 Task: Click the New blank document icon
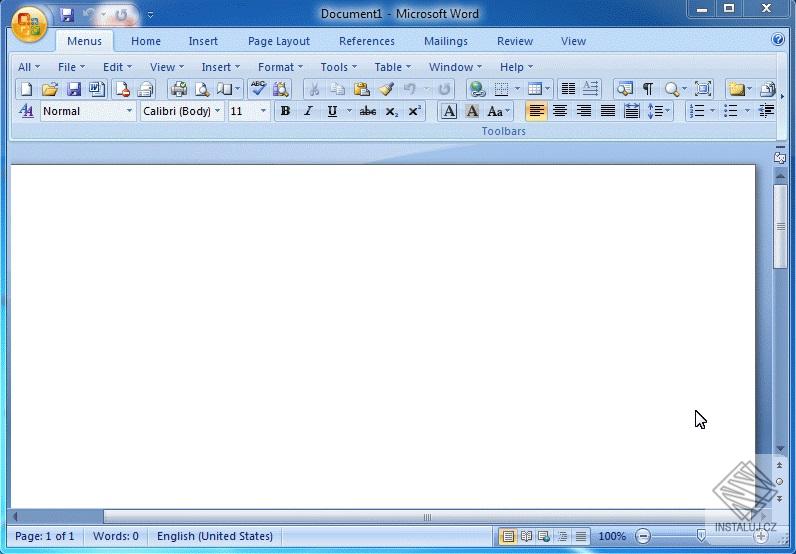26,89
